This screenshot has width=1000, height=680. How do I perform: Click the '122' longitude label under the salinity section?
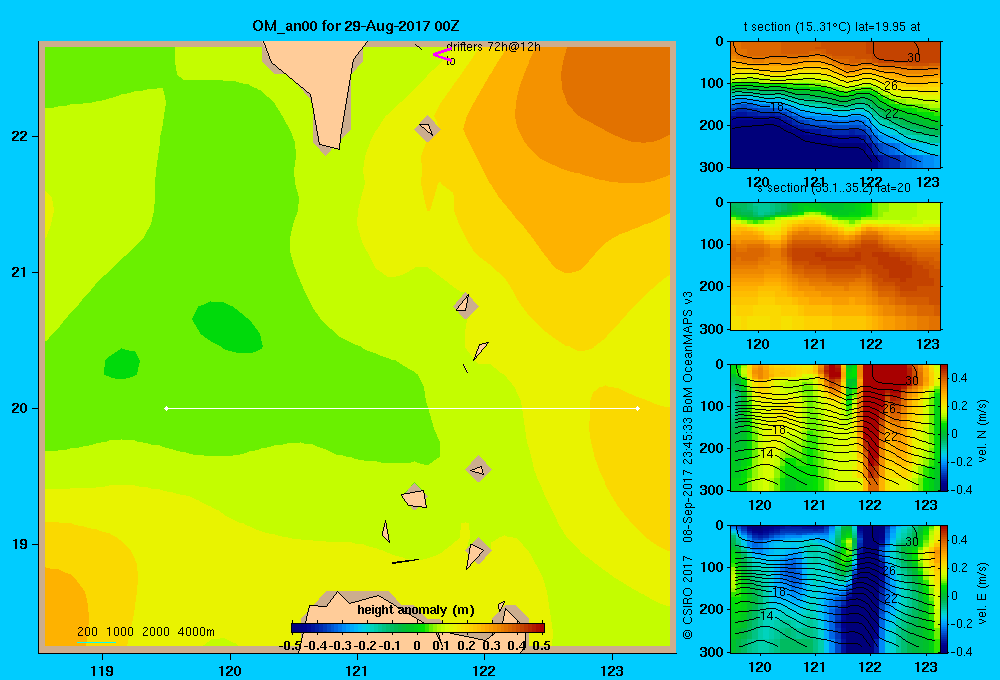pyautogui.click(x=871, y=344)
